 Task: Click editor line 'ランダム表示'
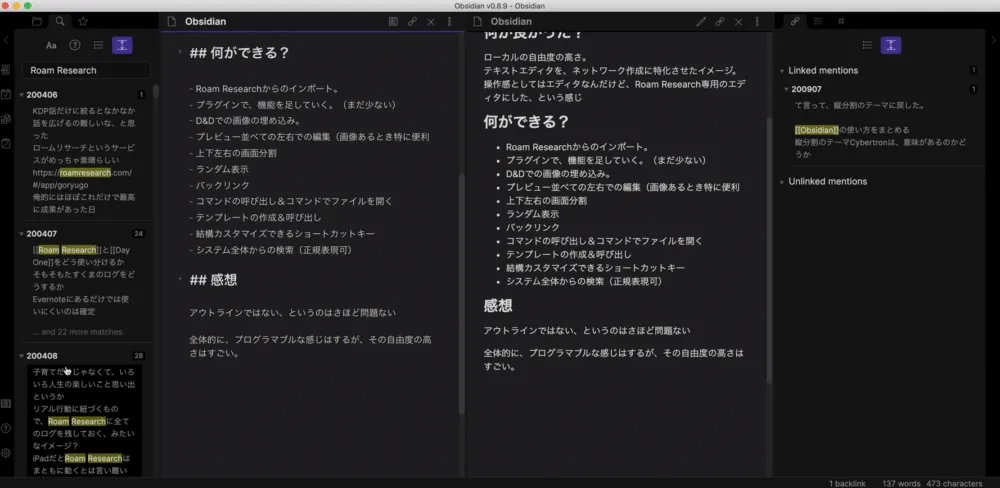[x=219, y=169]
